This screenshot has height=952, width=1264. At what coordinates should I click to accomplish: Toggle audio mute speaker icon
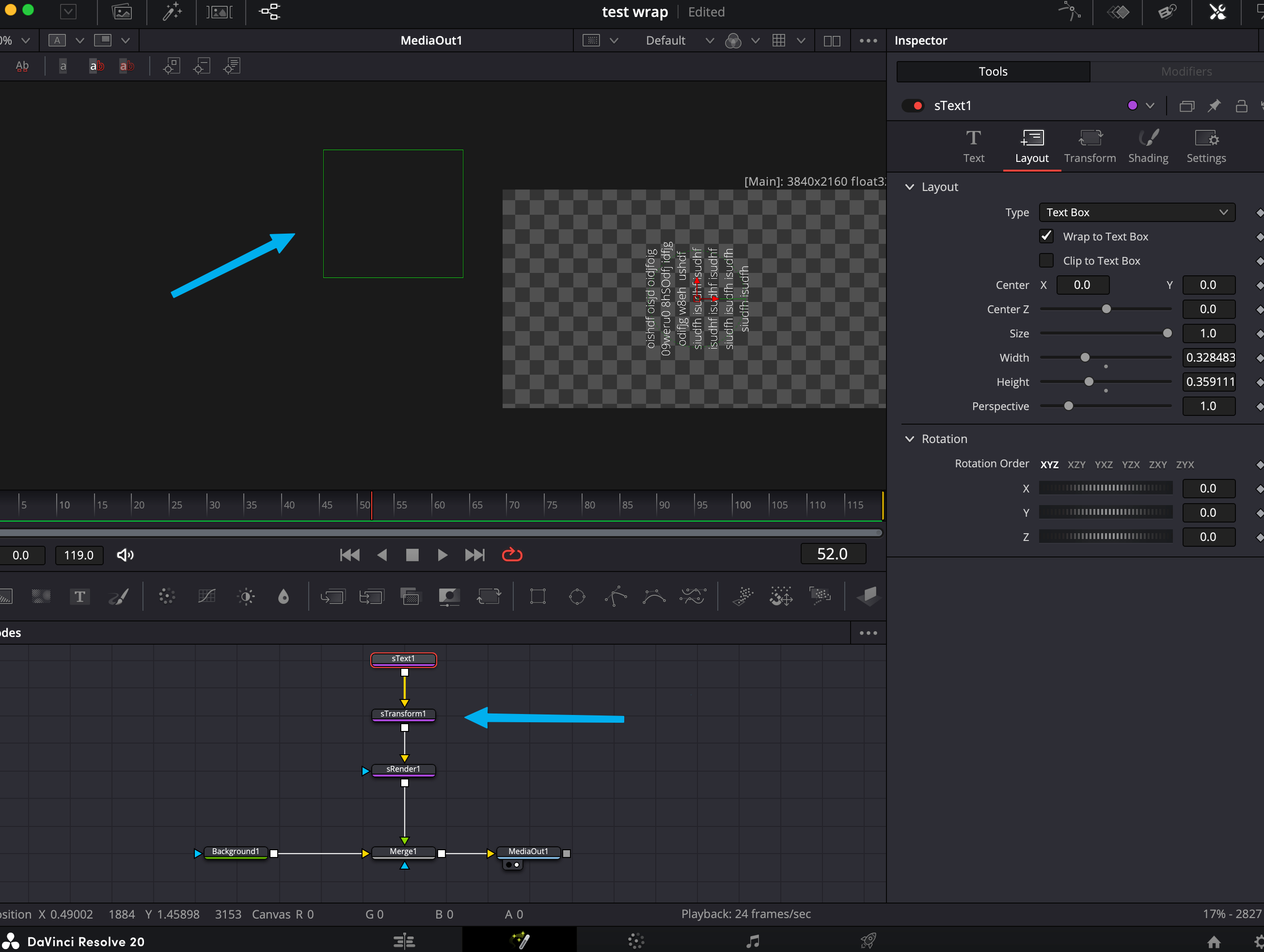[x=125, y=555]
